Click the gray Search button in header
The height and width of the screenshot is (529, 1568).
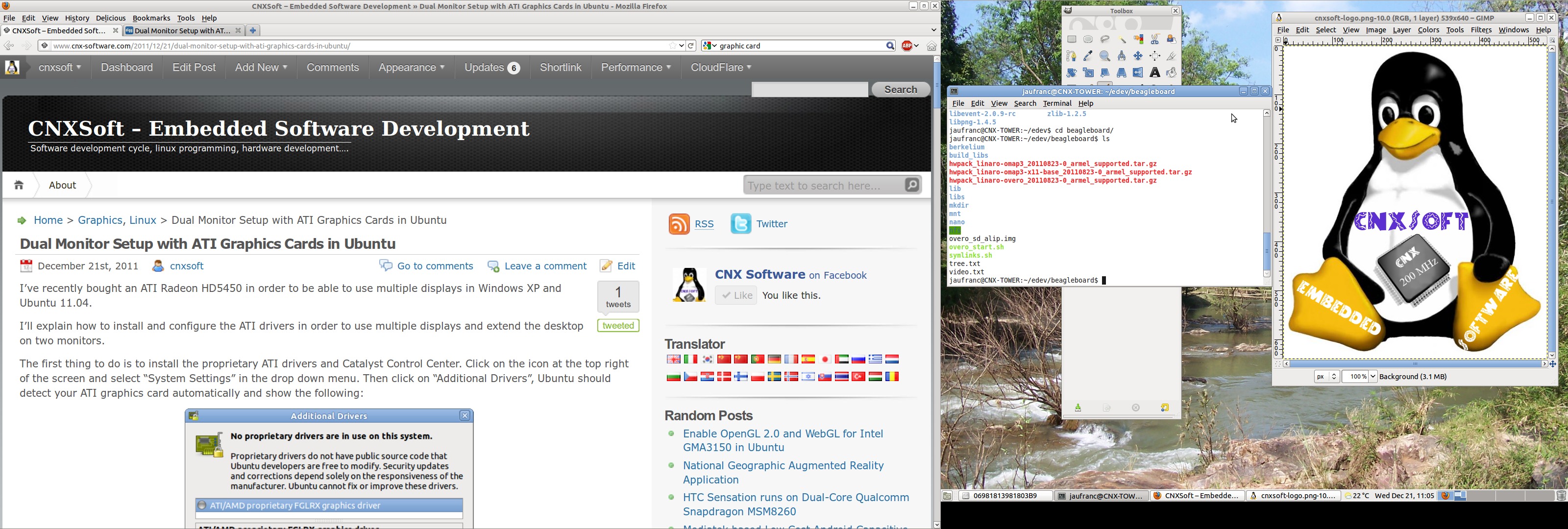click(x=900, y=90)
